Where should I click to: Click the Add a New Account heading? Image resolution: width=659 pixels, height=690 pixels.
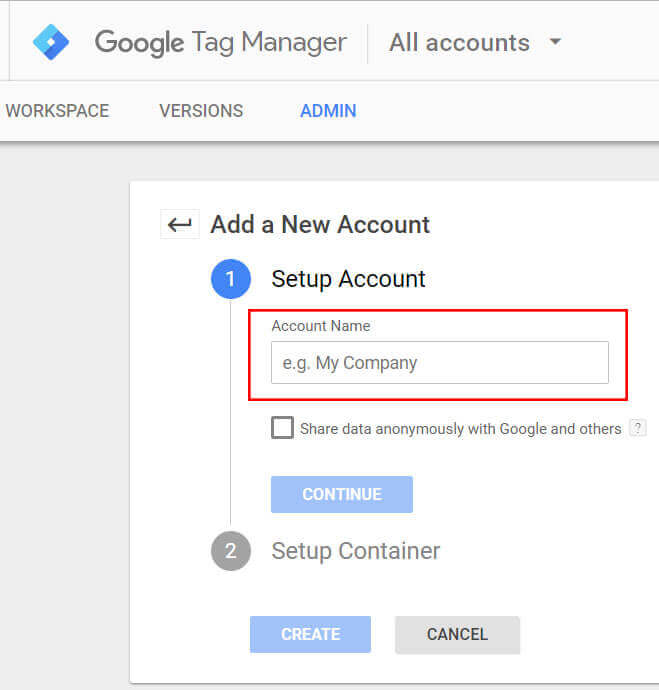(320, 224)
